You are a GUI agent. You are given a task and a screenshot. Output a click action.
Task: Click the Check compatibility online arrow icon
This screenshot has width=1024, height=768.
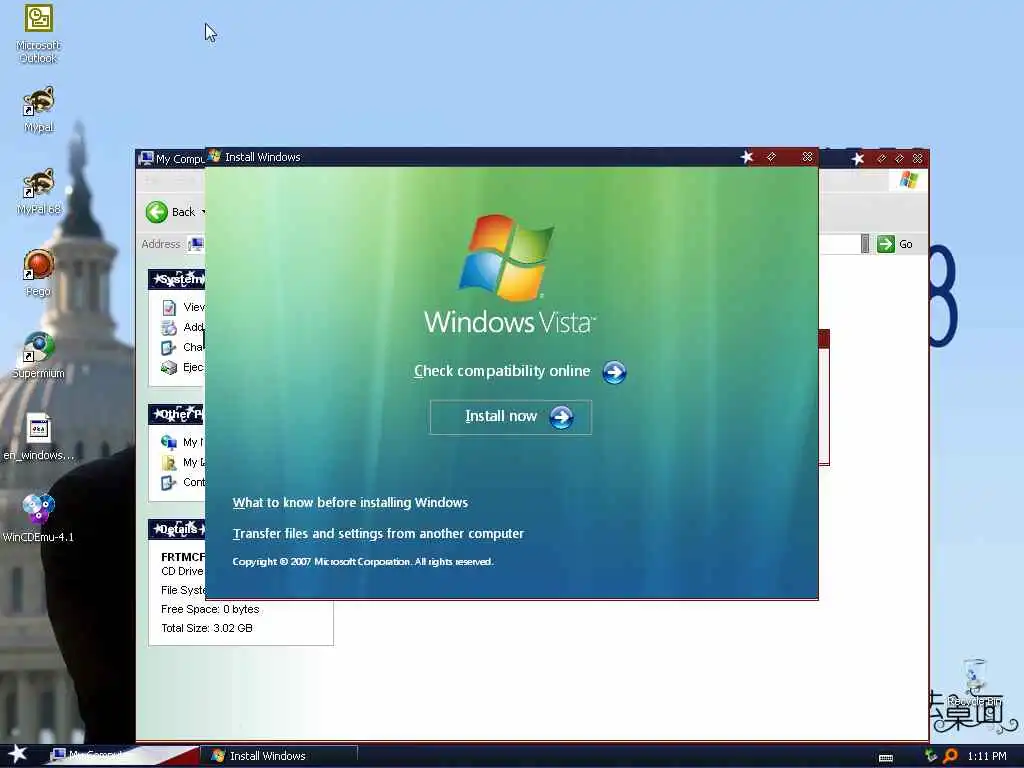click(x=614, y=372)
